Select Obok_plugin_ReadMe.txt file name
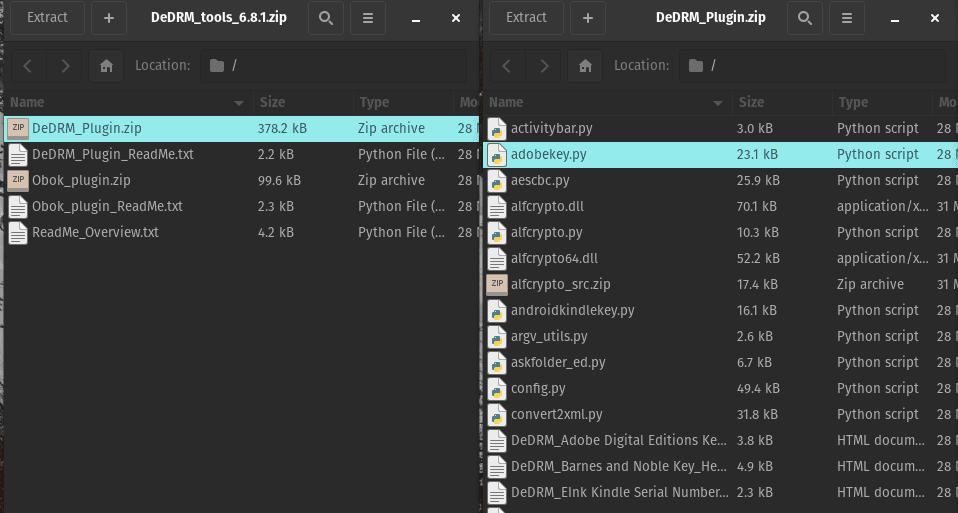The height and width of the screenshot is (513, 958). [108, 206]
